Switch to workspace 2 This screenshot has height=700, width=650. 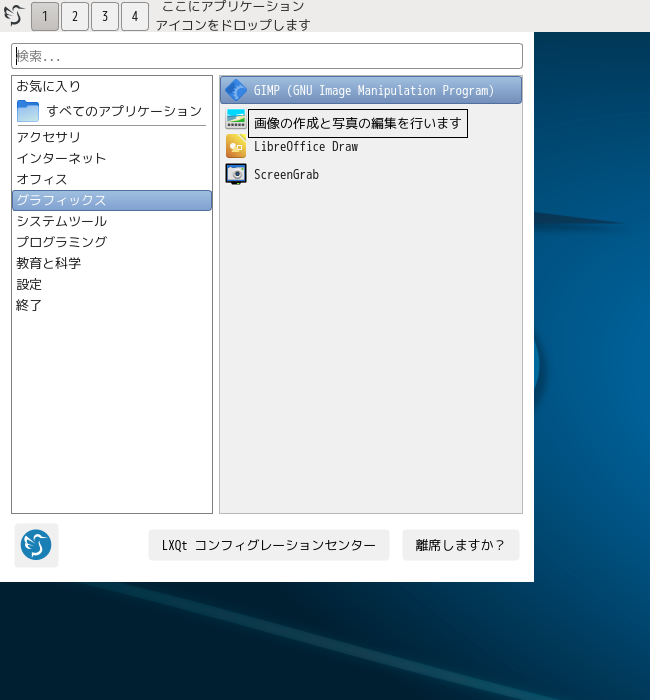click(75, 16)
